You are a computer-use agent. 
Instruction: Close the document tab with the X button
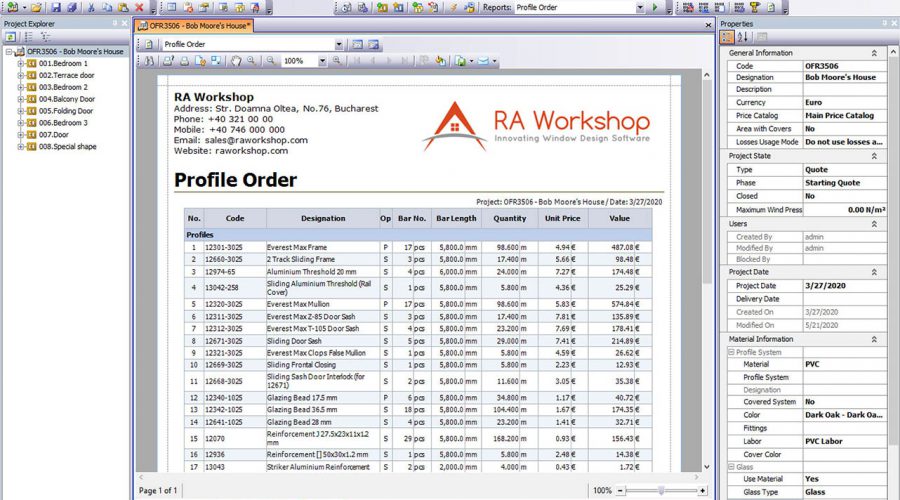(x=708, y=25)
